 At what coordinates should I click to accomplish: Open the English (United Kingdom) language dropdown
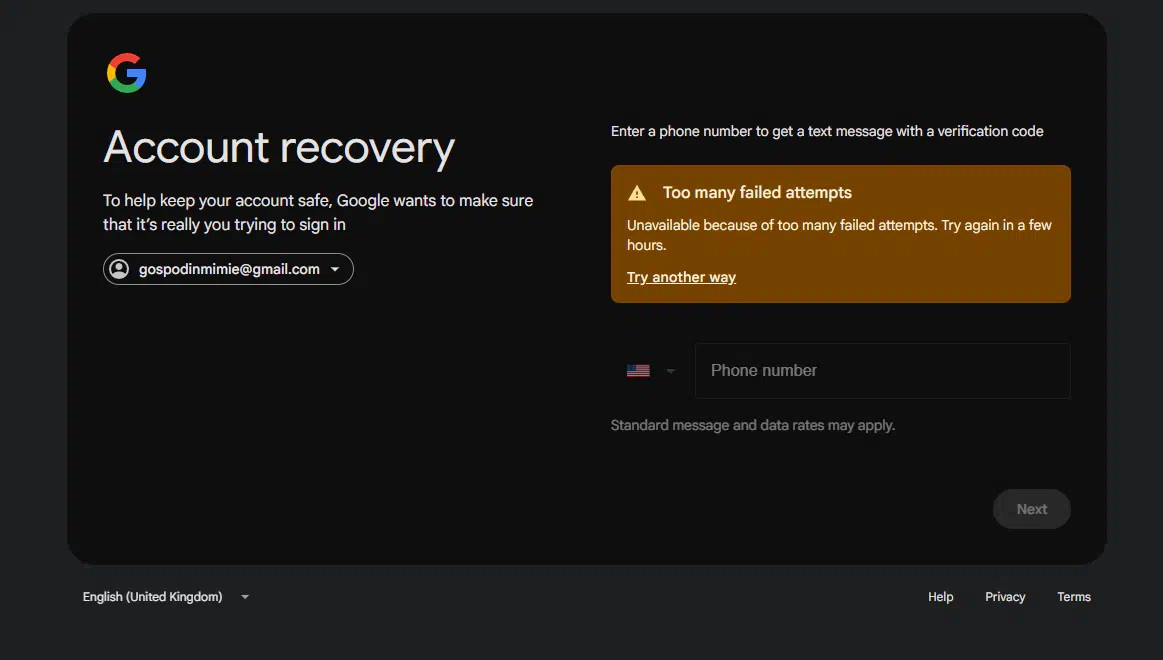166,597
